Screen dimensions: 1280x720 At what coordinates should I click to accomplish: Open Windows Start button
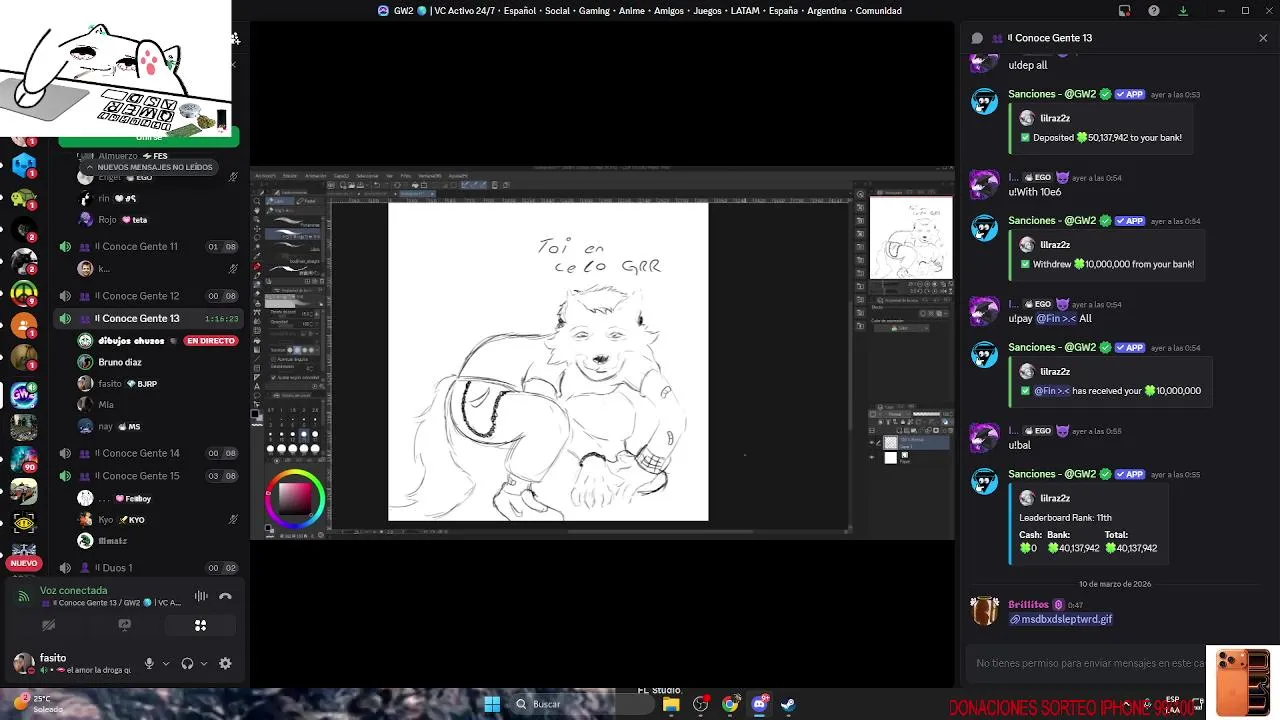(492, 704)
